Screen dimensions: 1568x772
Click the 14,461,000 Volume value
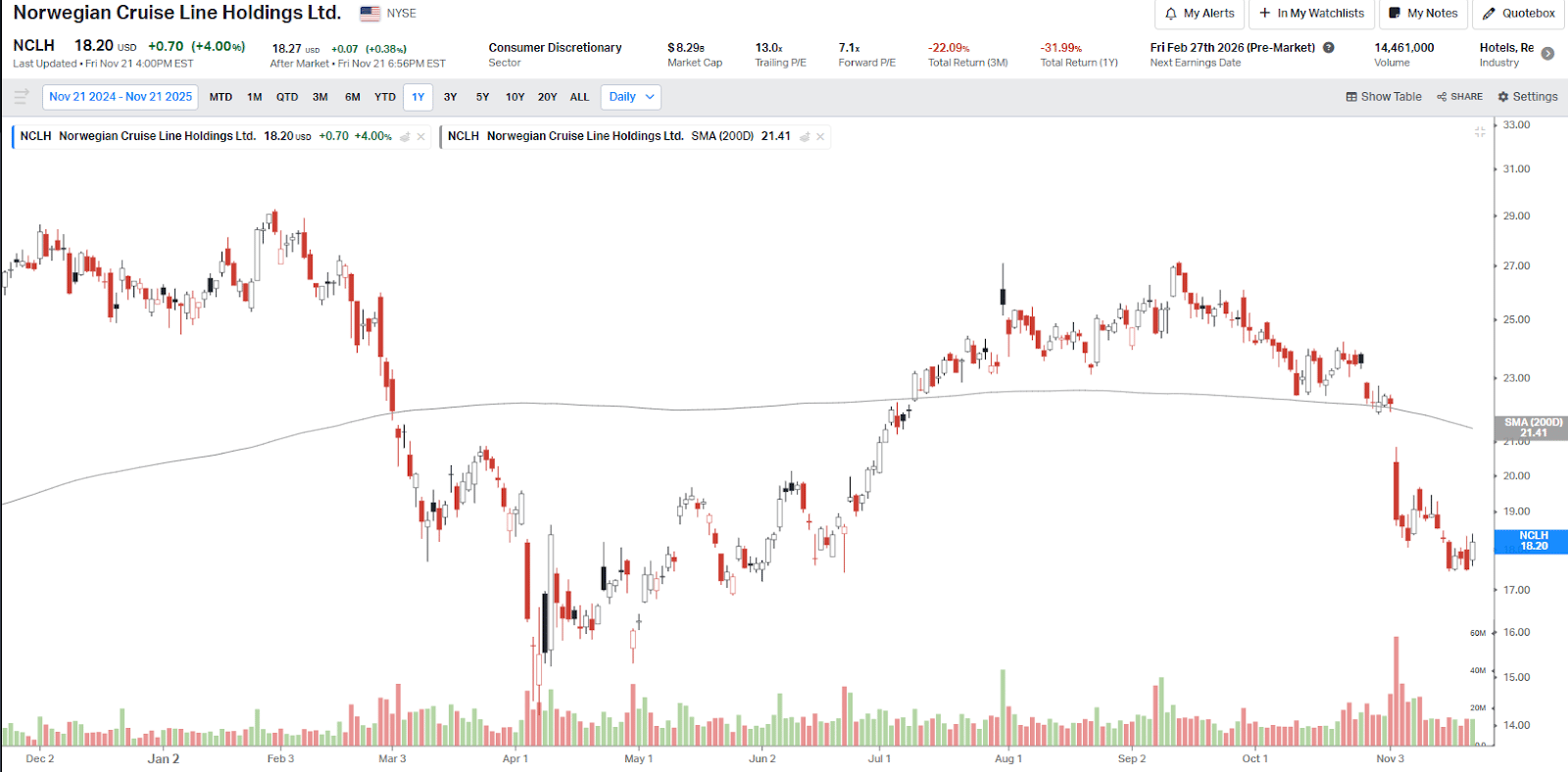(1404, 47)
